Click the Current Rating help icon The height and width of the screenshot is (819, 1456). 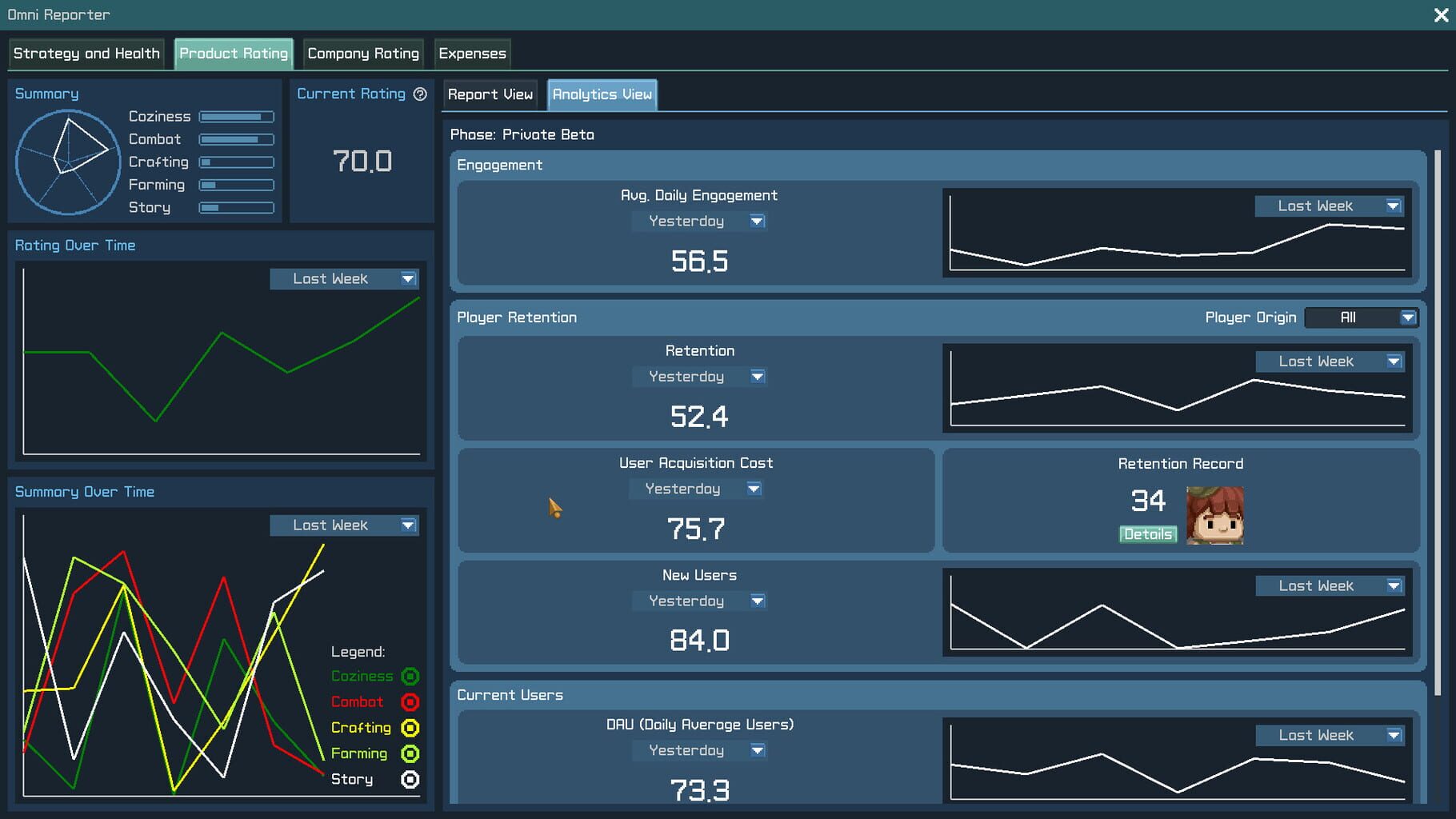[420, 94]
